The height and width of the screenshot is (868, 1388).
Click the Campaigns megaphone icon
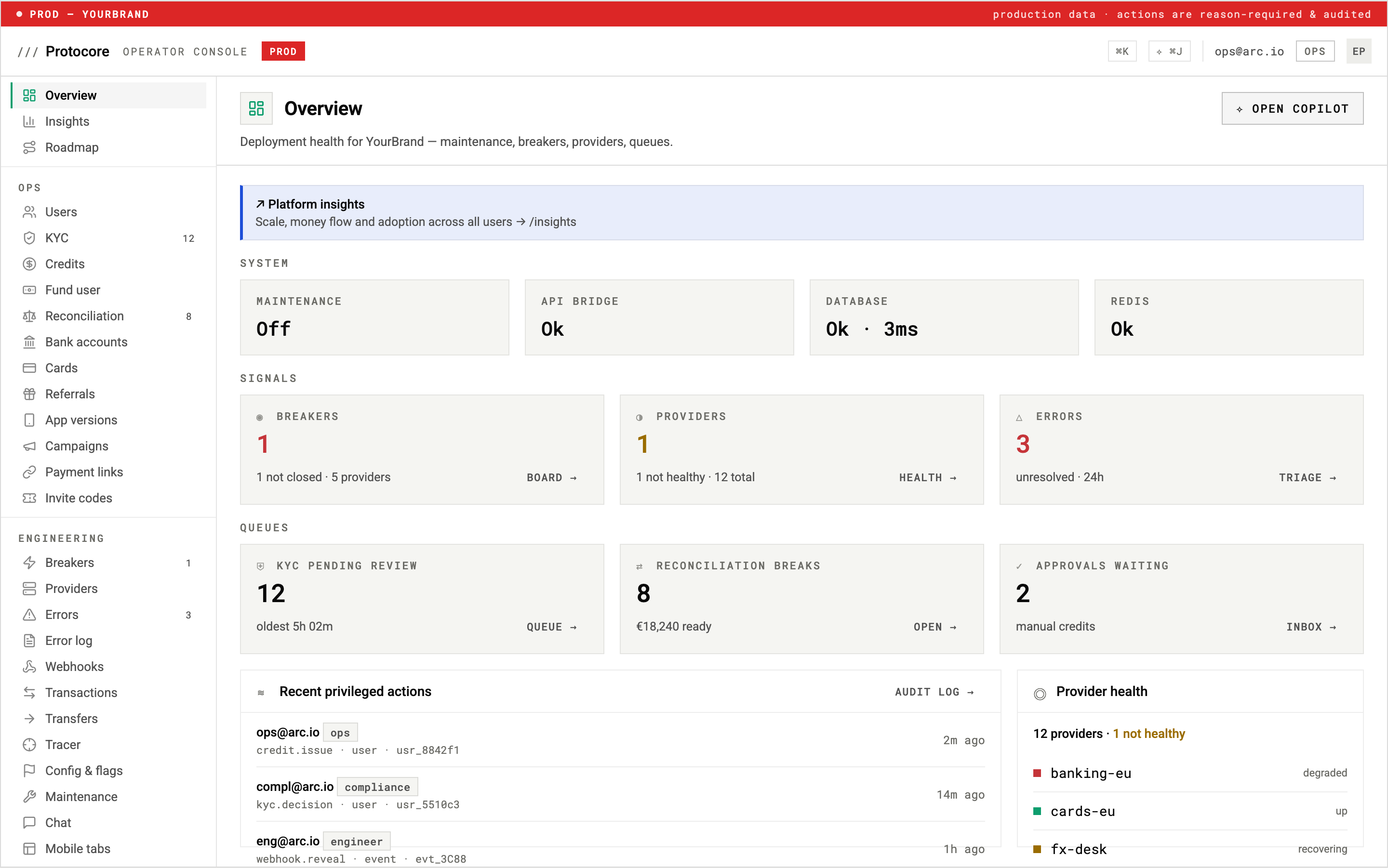(x=29, y=446)
